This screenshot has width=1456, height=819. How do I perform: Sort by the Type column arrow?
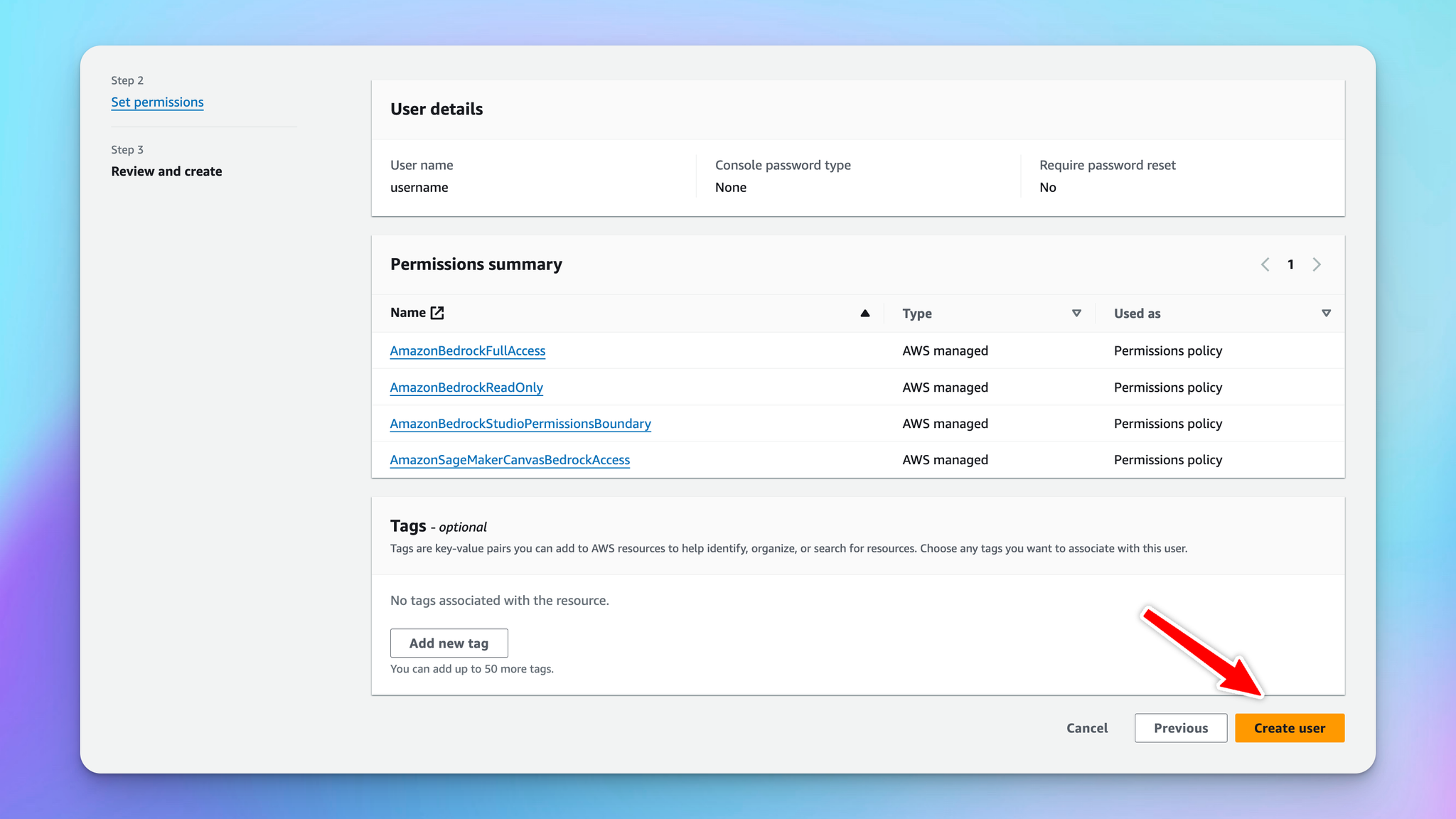[1076, 314]
